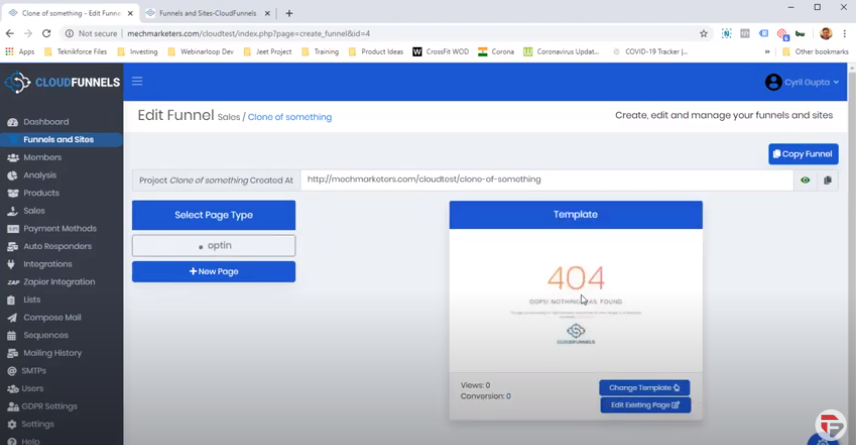Click the hamburger menu icon in header
856x445 pixels.
[x=137, y=81]
